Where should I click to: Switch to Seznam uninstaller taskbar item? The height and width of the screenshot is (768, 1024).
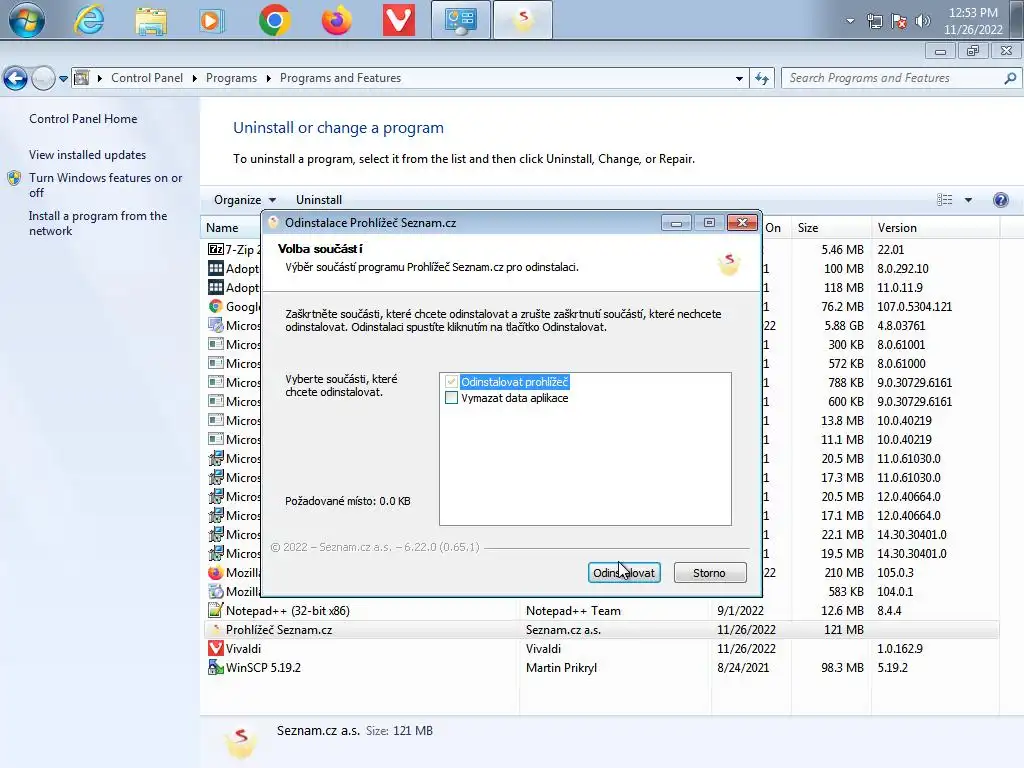[x=522, y=20]
